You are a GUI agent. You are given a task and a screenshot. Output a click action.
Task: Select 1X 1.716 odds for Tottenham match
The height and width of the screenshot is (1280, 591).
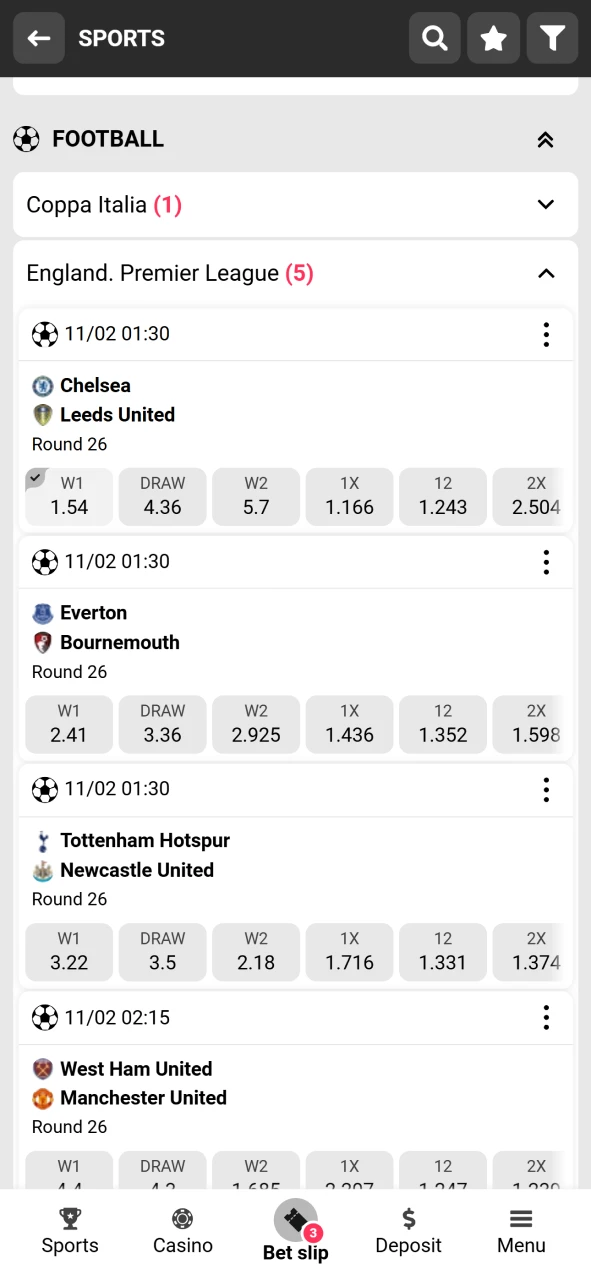click(349, 952)
